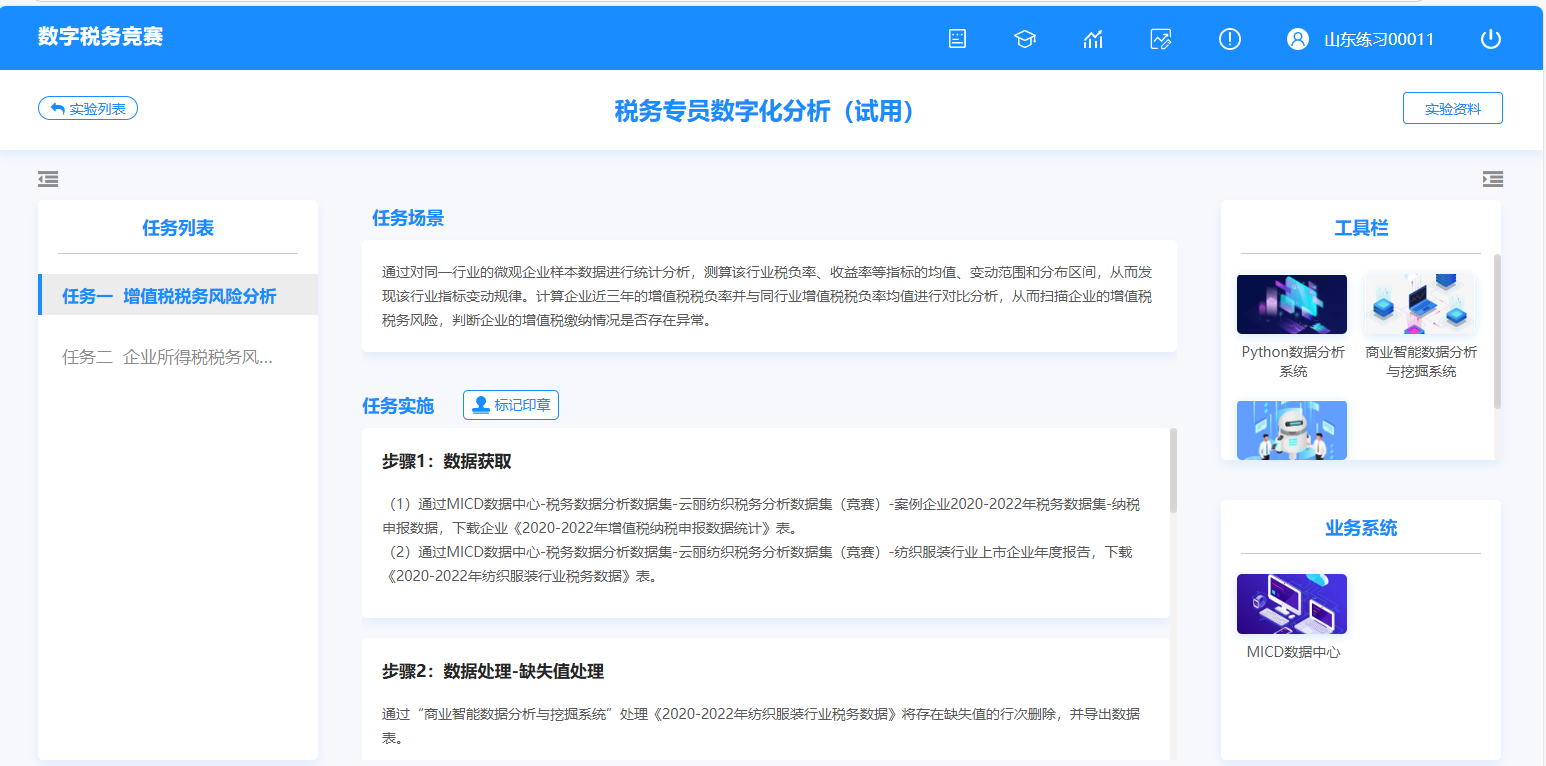Open MICD数据中心 business system
Image resolution: width=1546 pixels, height=766 pixels.
click(1292, 604)
